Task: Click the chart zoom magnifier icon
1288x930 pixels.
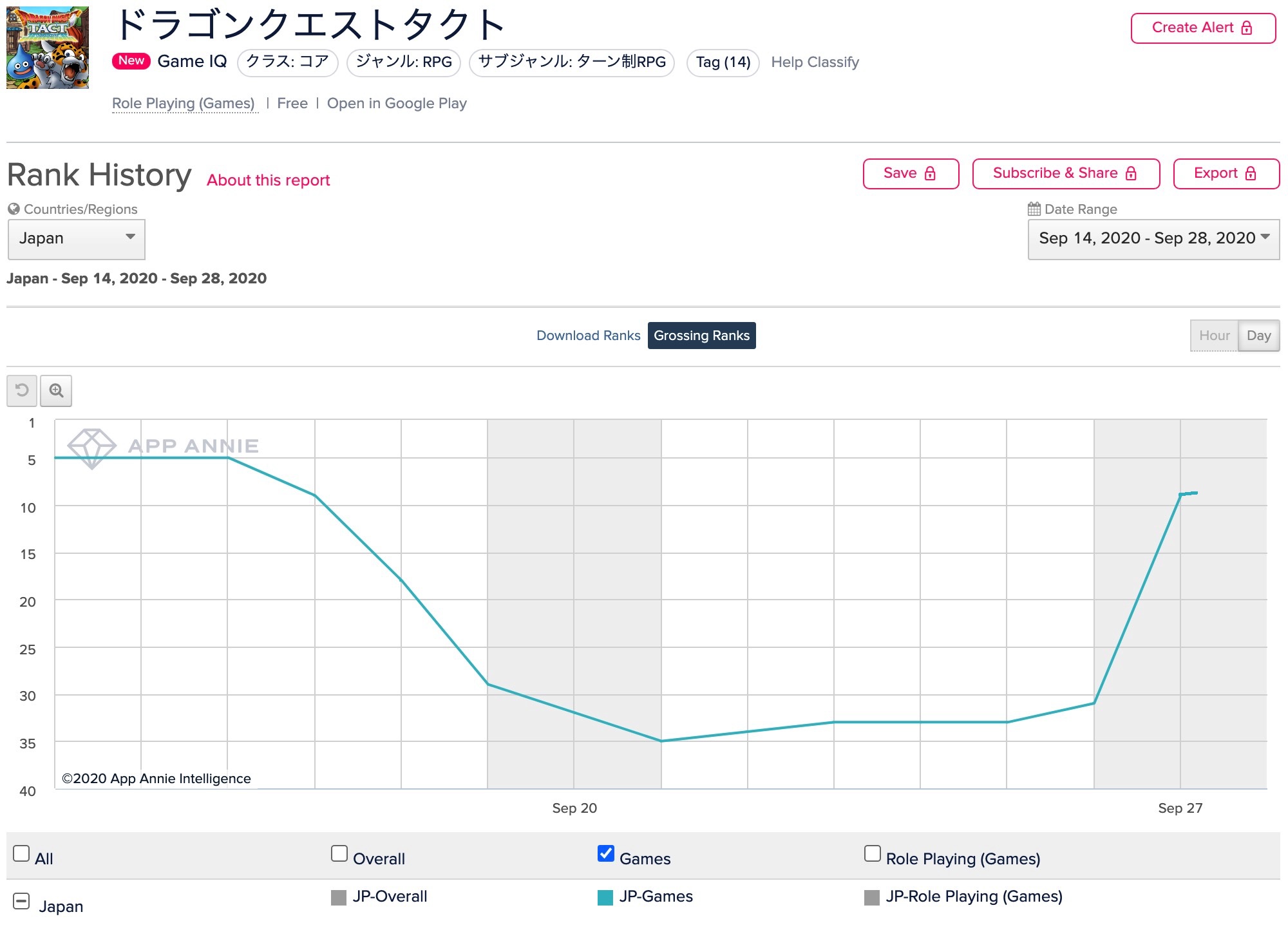Action: pos(56,390)
